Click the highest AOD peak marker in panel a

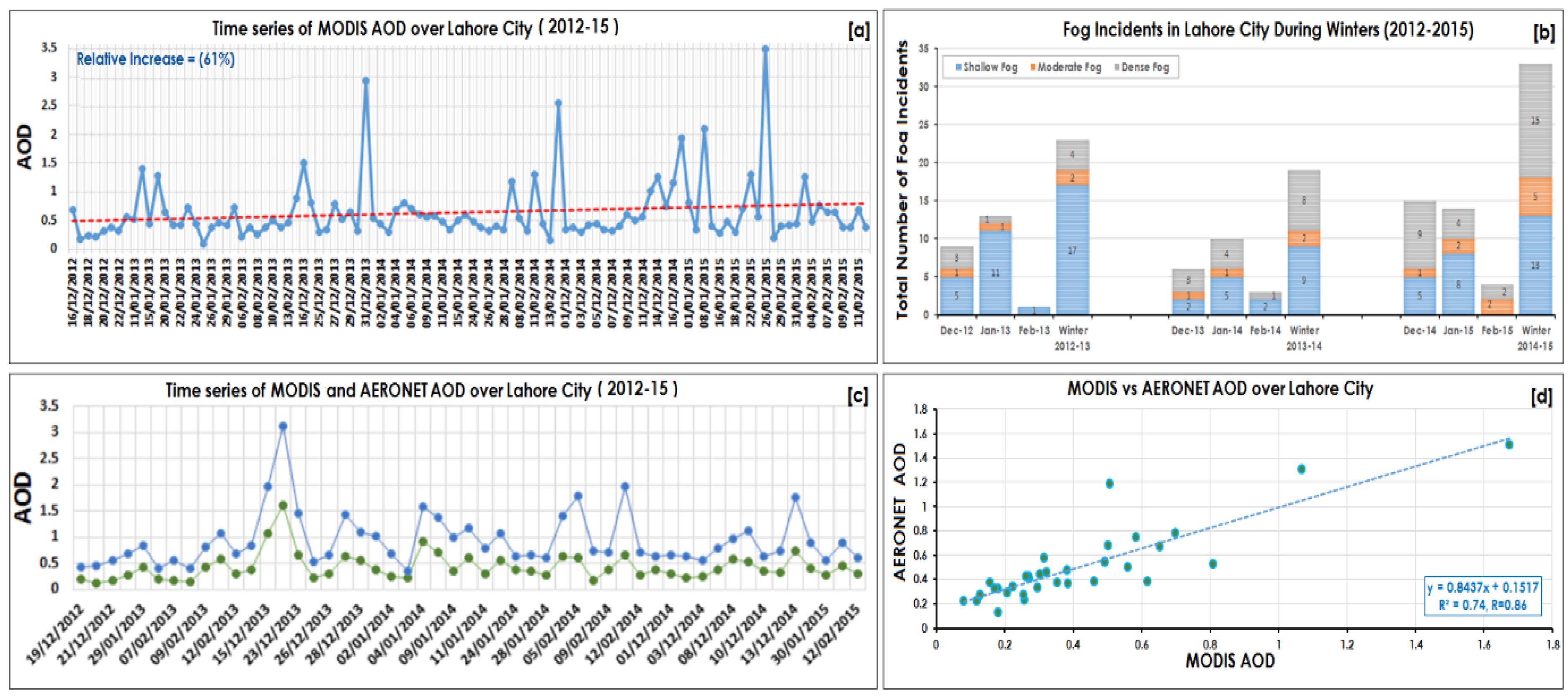(765, 49)
